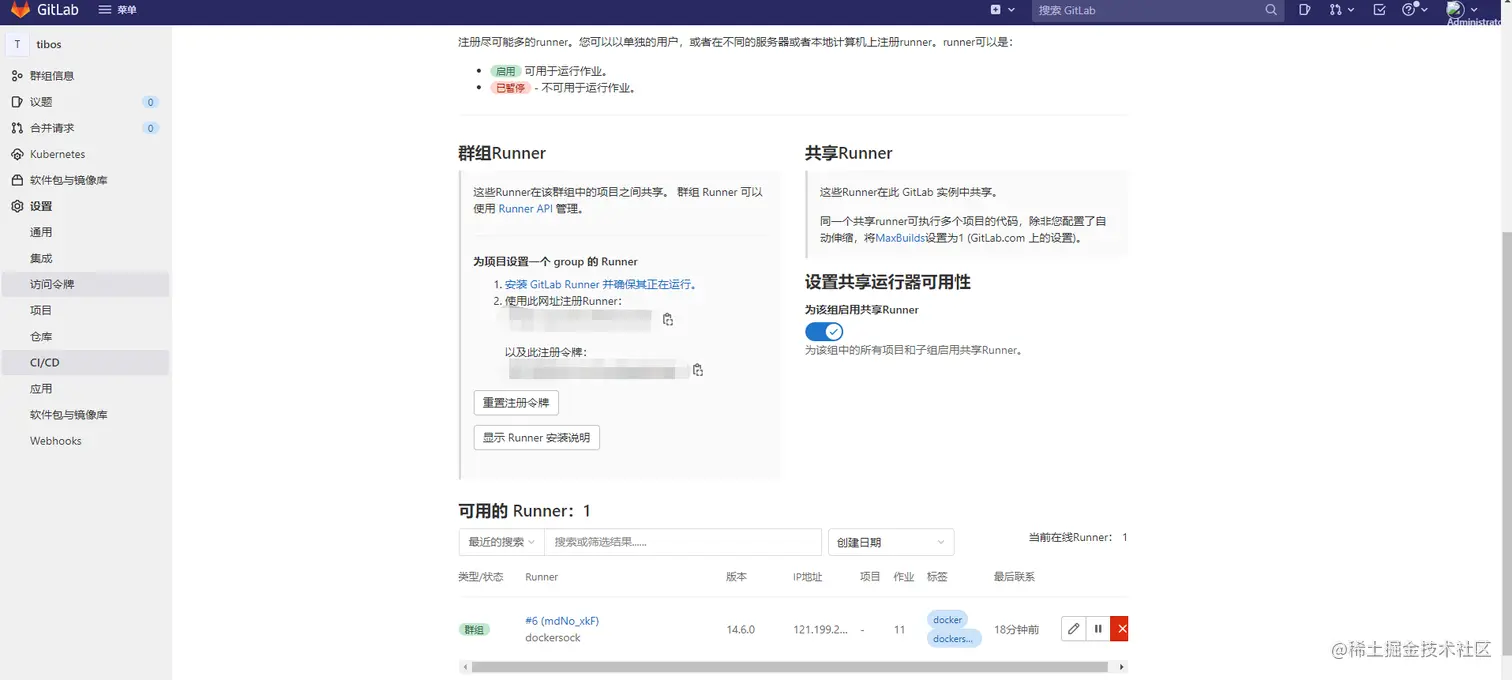Go to 合并请求 in sidebar
This screenshot has height=680, width=1512.
52,128
